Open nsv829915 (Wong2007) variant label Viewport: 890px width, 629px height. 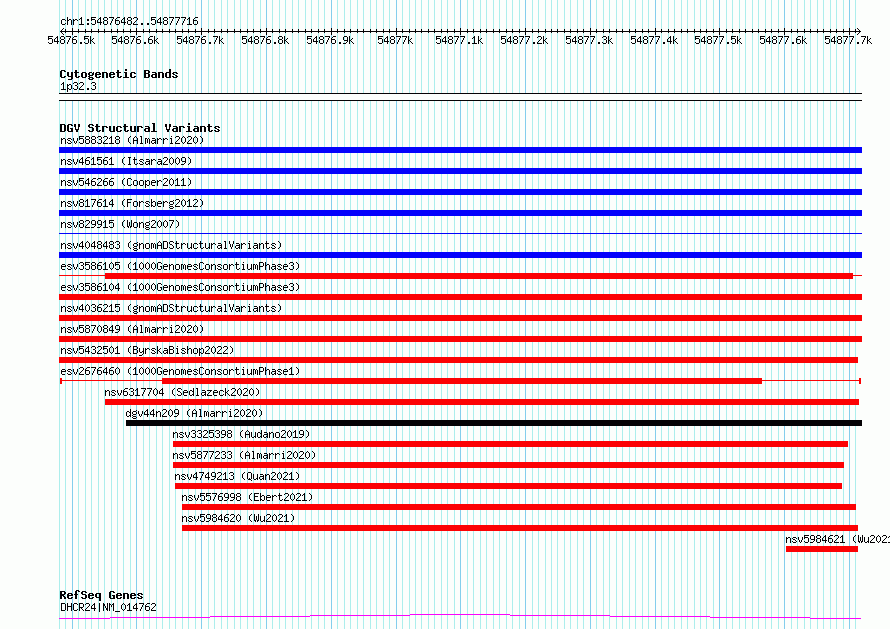point(120,224)
